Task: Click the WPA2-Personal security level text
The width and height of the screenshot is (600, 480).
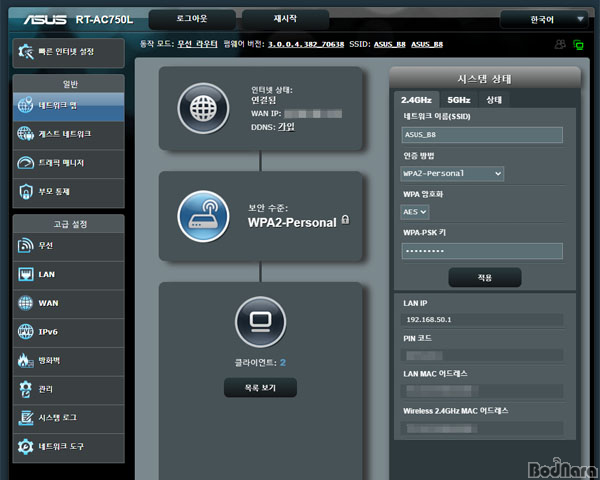Action: [292, 223]
